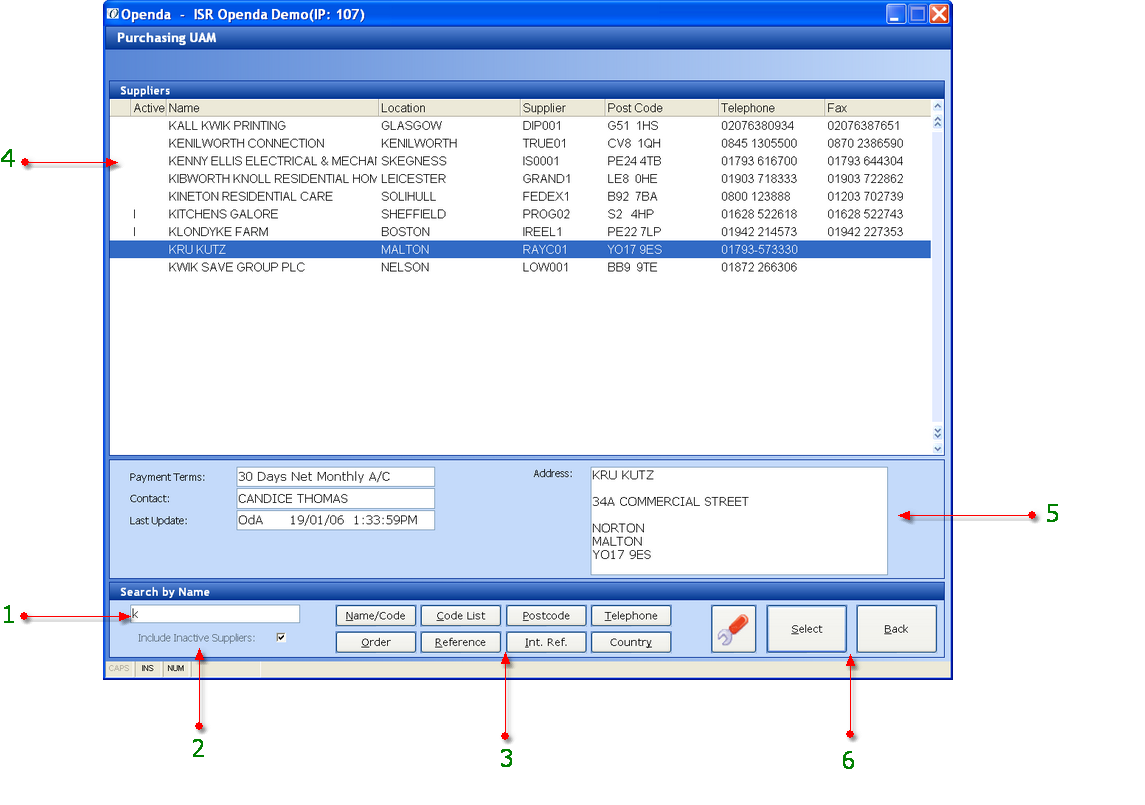Search suppliers by Postcode button
Screen dimensions: 1145x805
click(545, 616)
